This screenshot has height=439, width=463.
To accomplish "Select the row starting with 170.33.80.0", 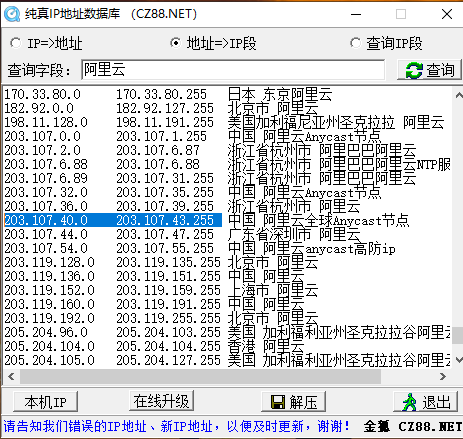I will (x=227, y=94).
